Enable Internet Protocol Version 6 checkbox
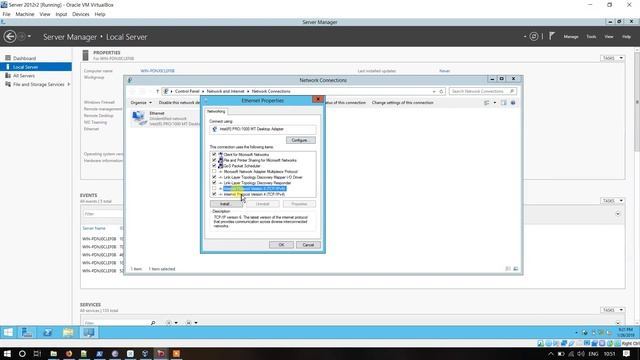The image size is (640, 360). [x=214, y=189]
